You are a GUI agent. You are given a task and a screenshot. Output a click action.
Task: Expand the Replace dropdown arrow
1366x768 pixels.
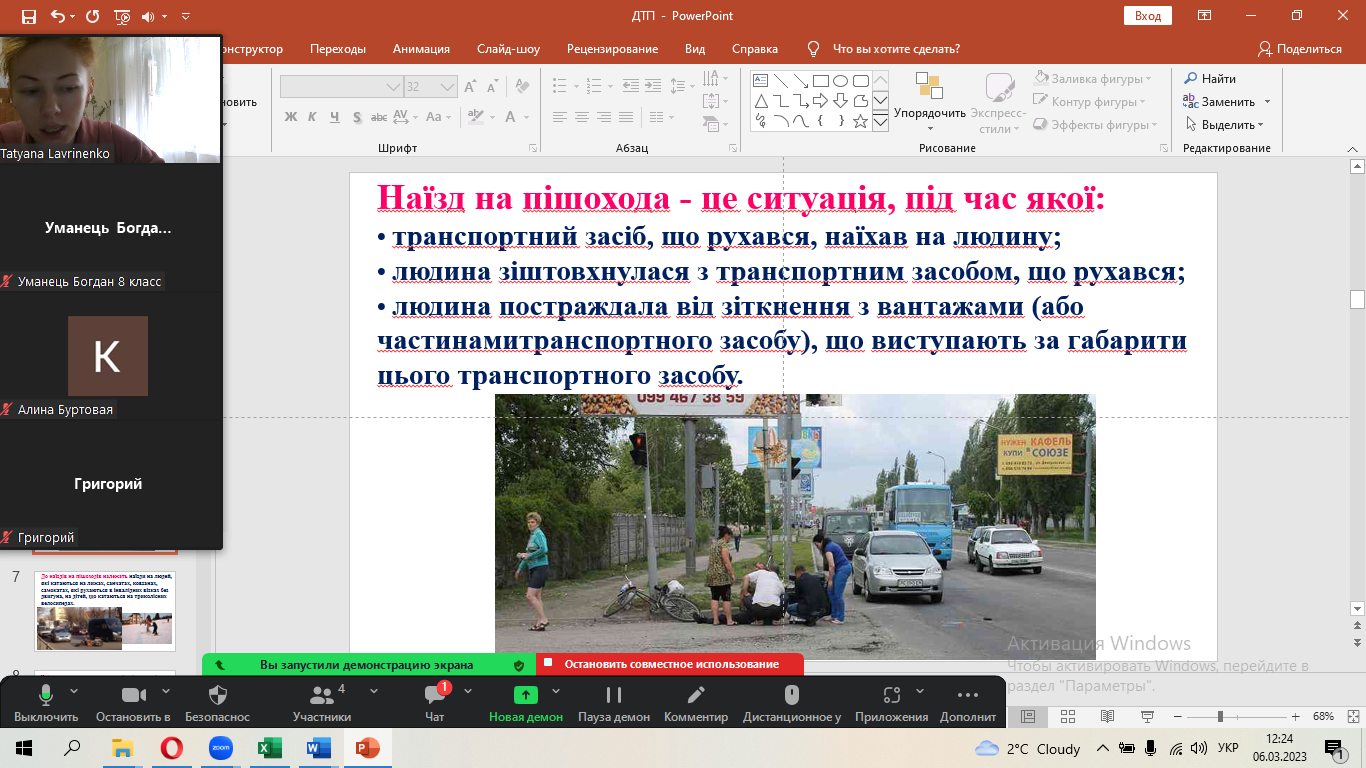click(x=1267, y=102)
